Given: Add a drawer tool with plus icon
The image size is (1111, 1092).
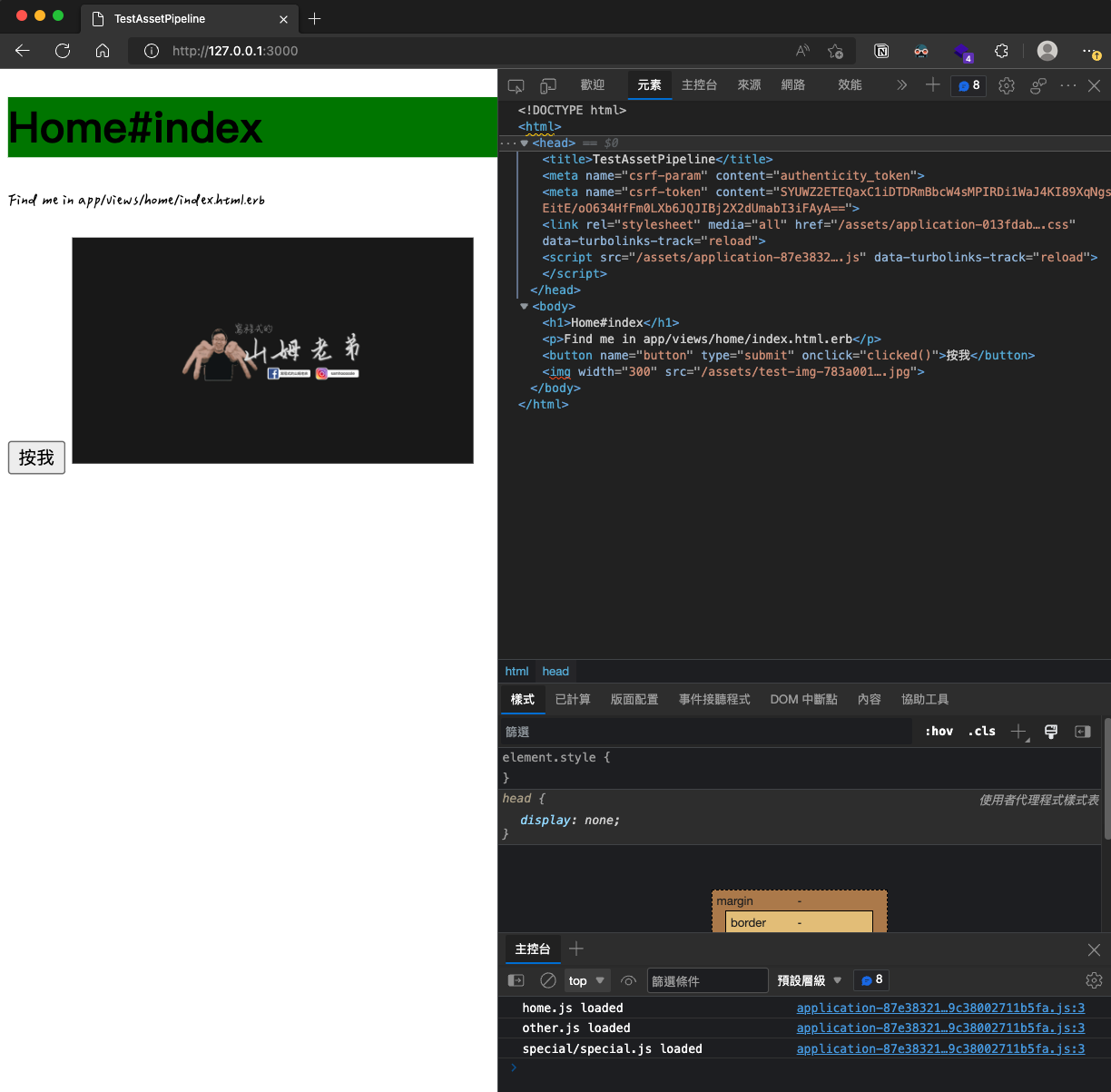Looking at the screenshot, I should point(576,949).
